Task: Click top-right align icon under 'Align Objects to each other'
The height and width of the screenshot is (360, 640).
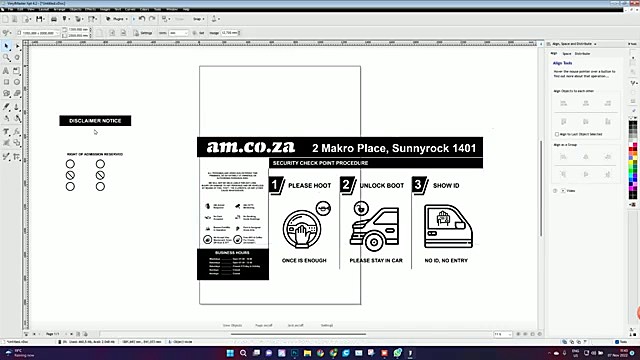Action: [608, 103]
